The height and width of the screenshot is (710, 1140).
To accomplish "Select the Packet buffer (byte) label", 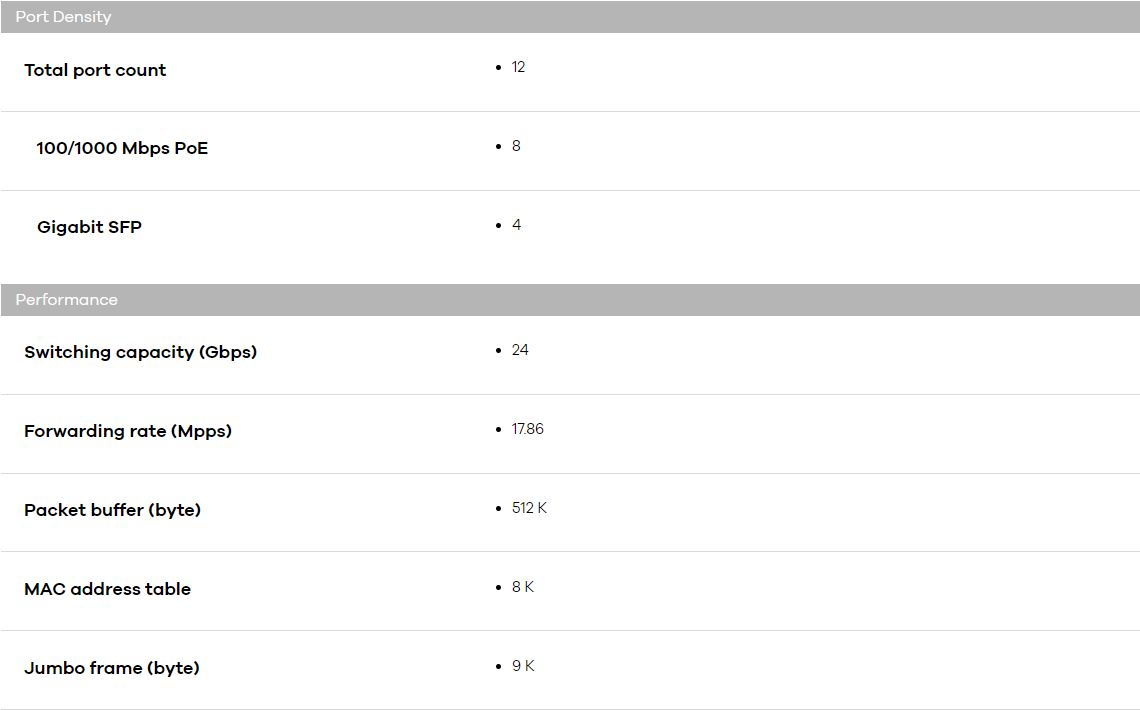I will click(112, 510).
